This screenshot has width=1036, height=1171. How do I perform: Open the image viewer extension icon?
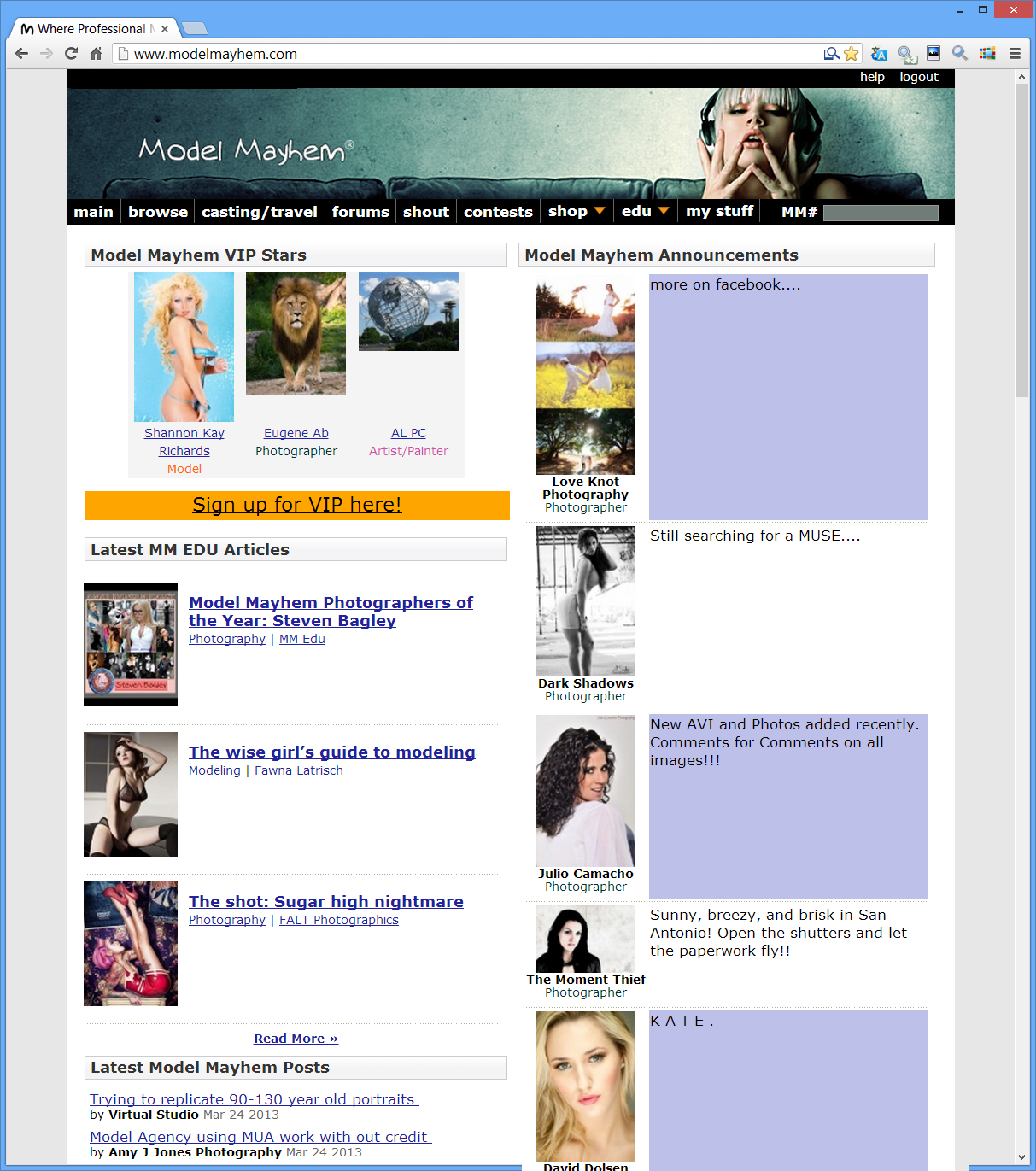(933, 53)
